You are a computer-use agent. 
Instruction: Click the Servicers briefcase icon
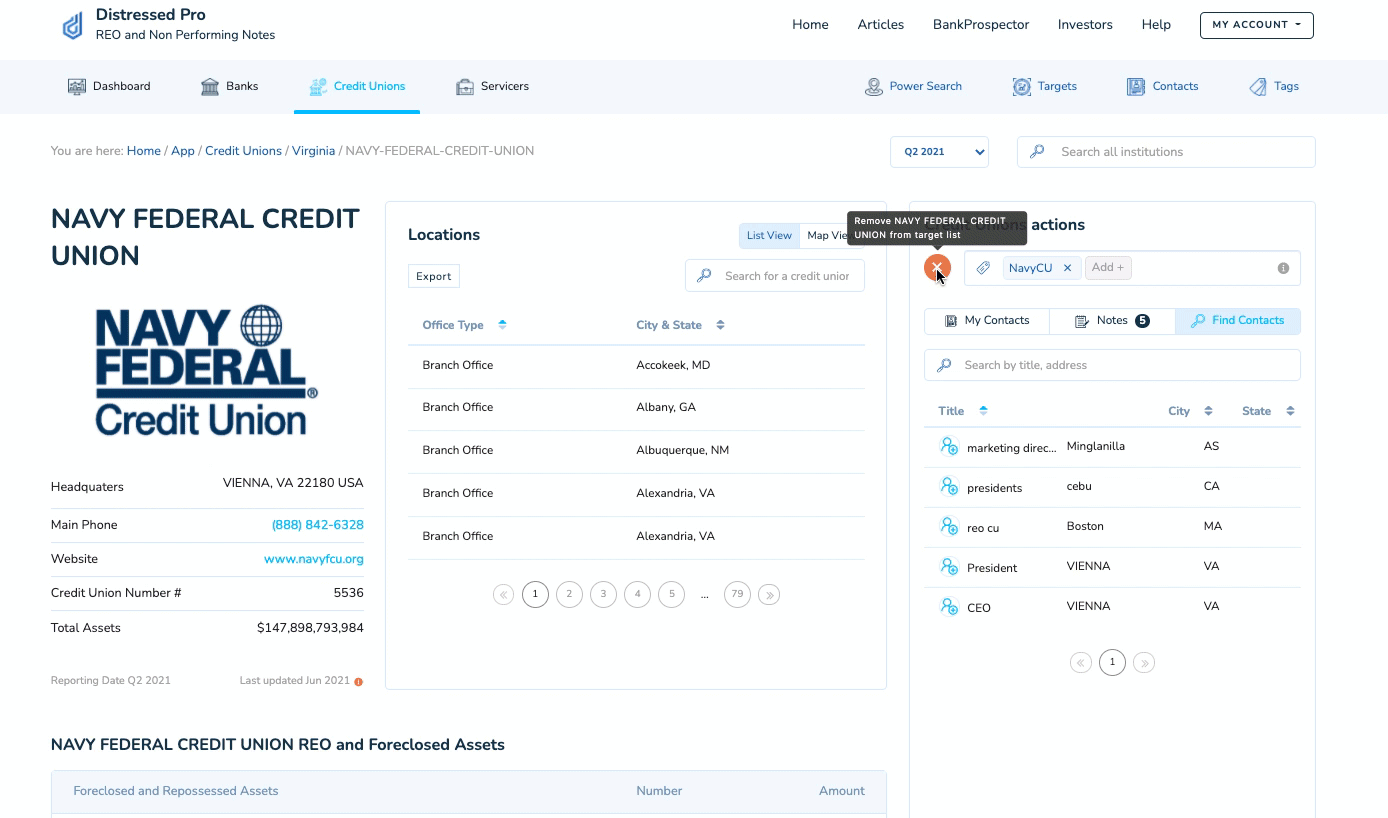465,86
